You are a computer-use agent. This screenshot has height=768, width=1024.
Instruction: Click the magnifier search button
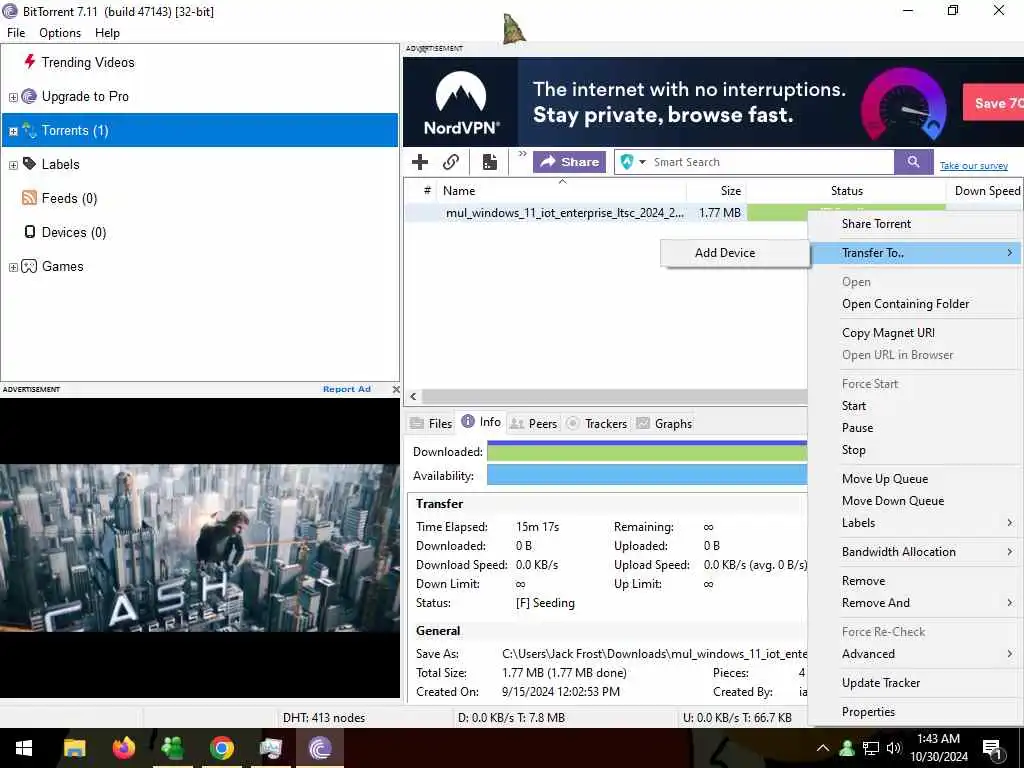914,162
